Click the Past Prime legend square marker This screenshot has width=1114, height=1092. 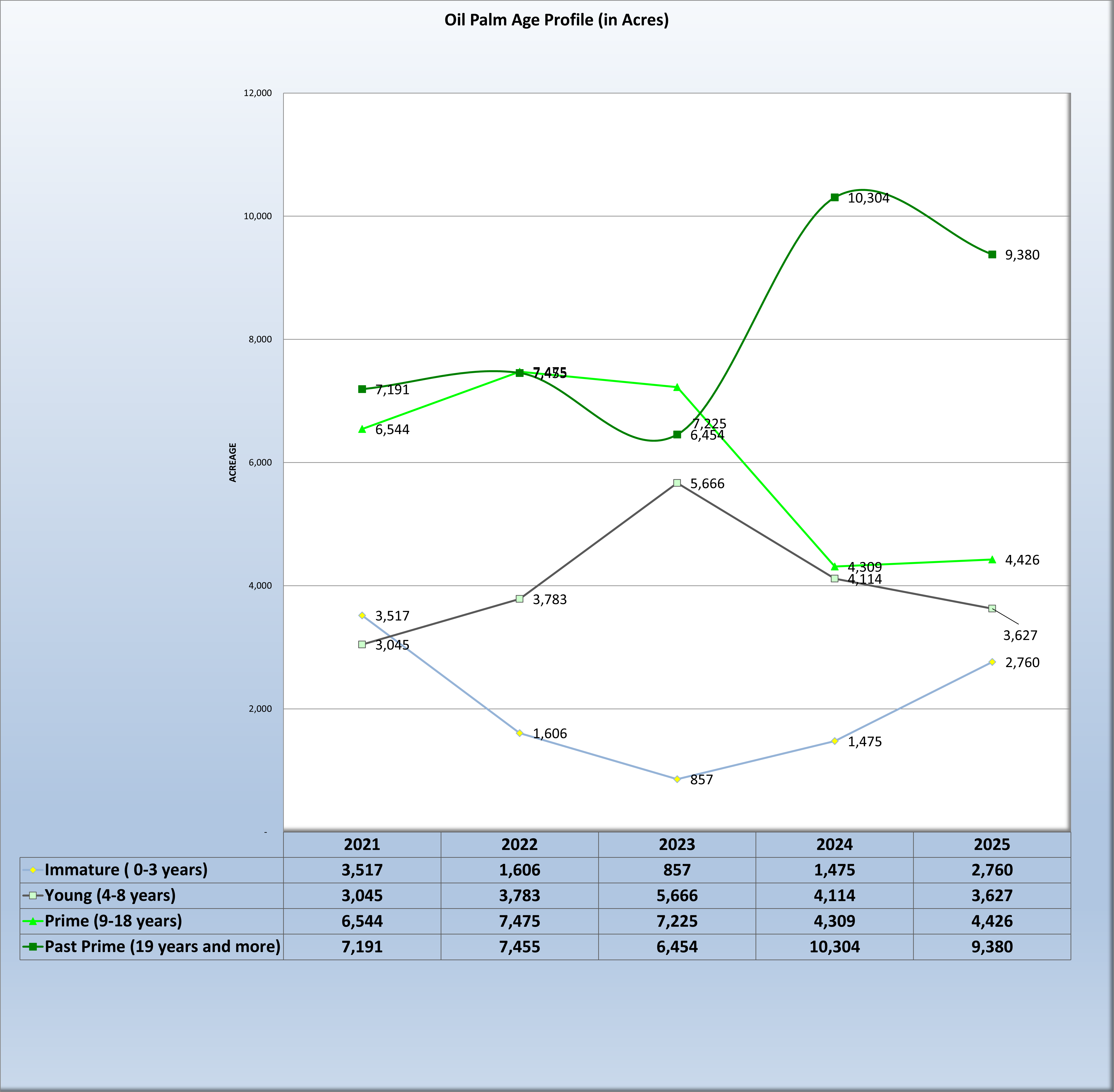pyautogui.click(x=33, y=946)
